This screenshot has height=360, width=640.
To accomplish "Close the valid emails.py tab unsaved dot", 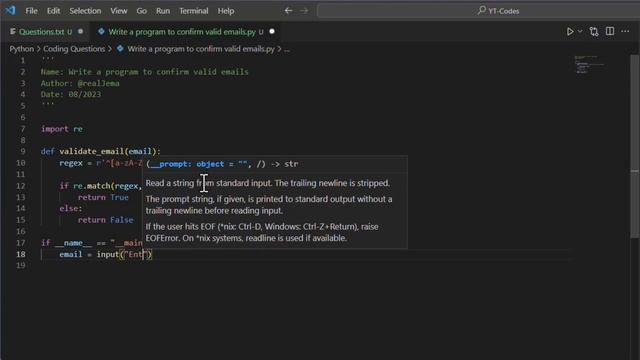I will tap(272, 31).
